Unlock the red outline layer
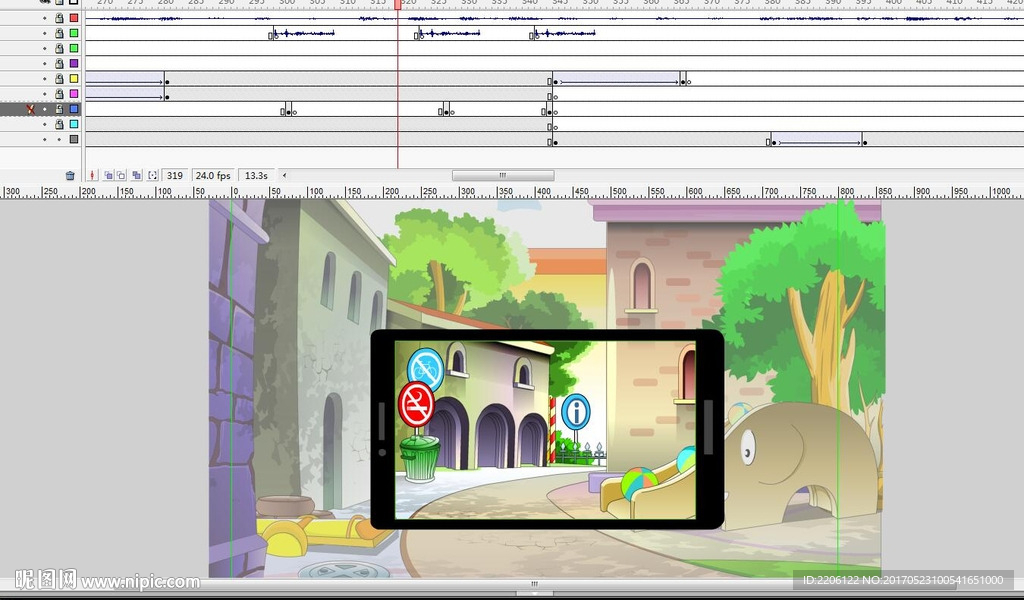 [x=59, y=18]
